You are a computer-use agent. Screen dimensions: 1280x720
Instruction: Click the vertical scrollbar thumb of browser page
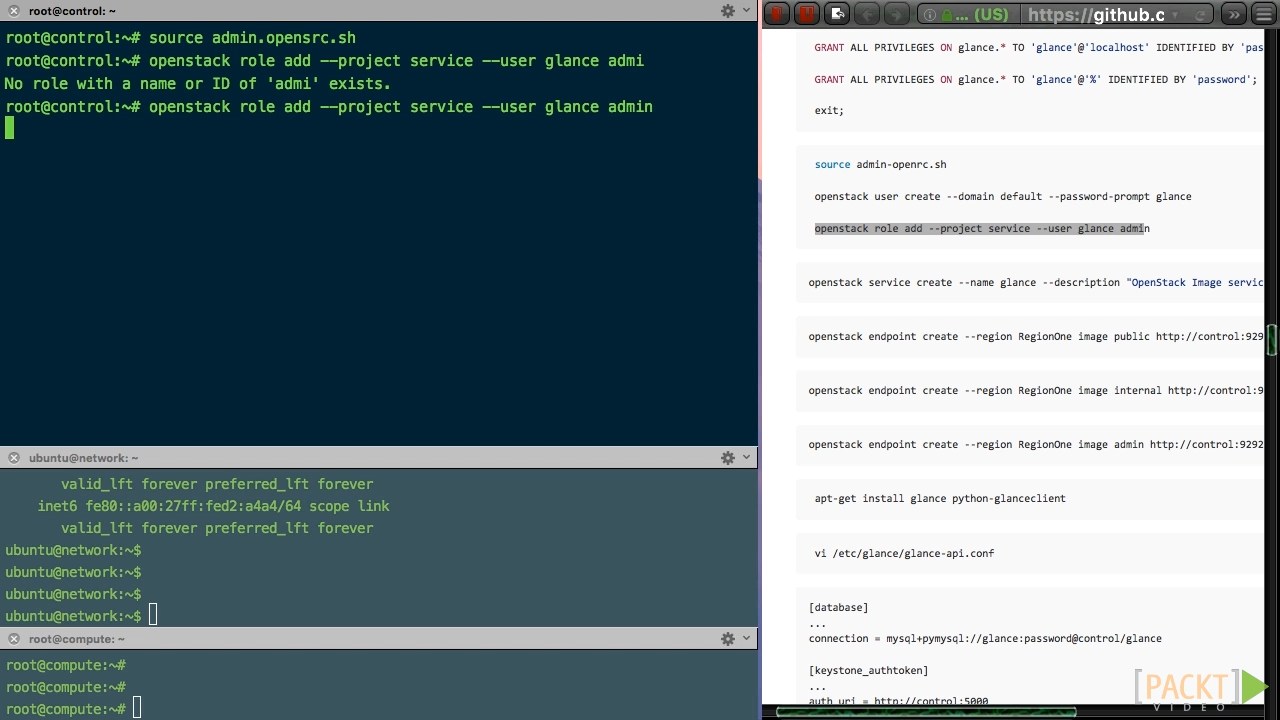pyautogui.click(x=1272, y=340)
